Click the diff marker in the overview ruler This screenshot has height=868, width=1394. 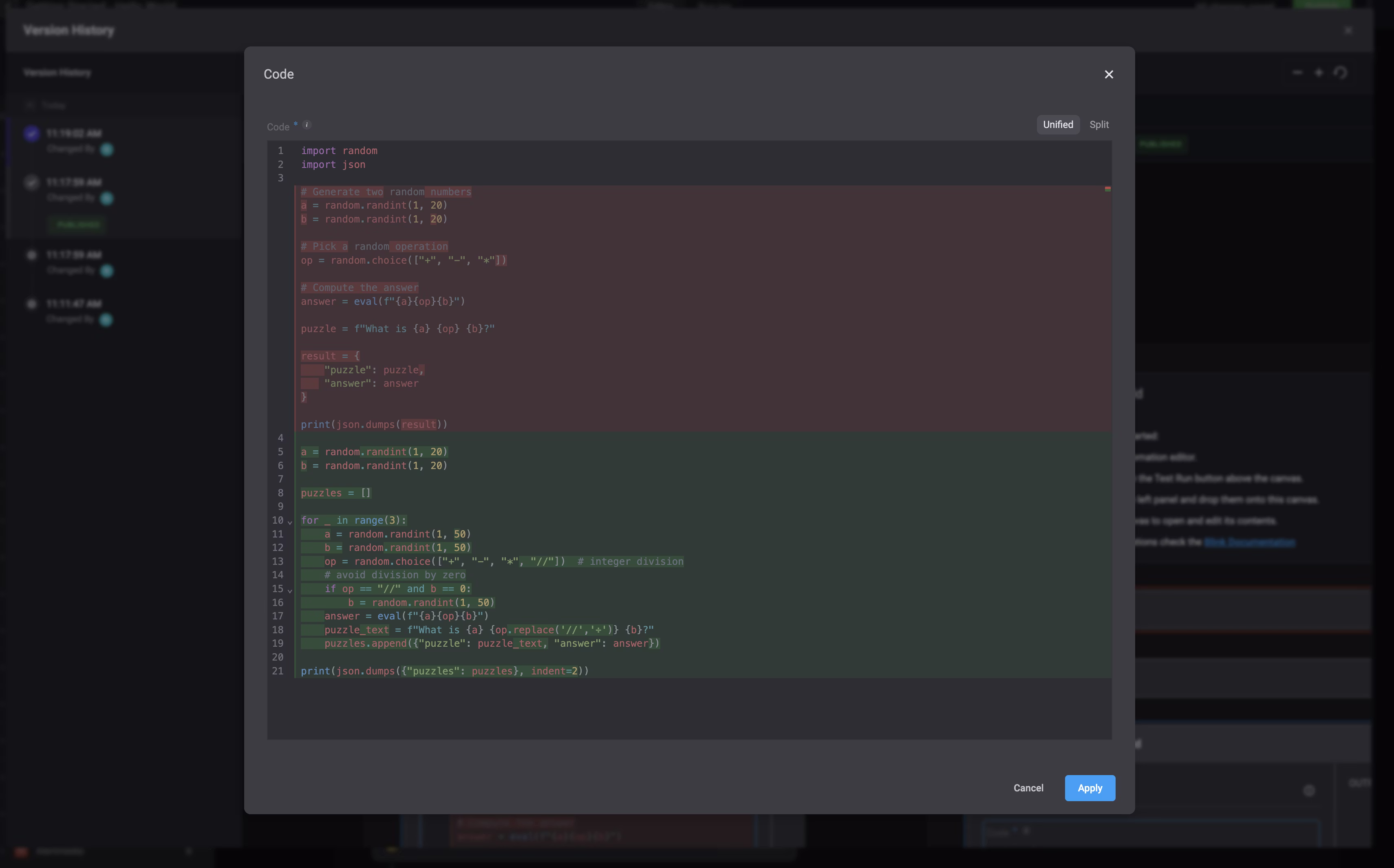(x=1107, y=189)
